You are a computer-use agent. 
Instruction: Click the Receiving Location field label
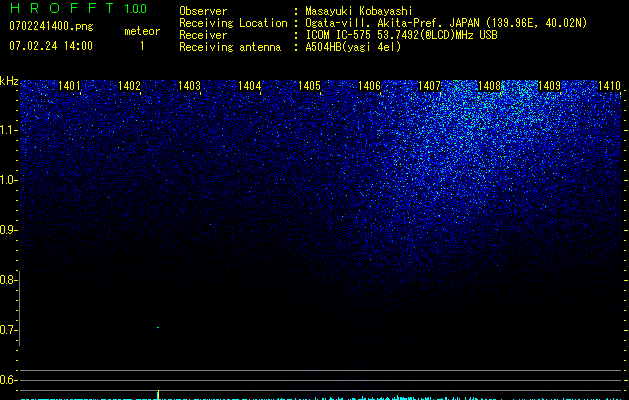pos(233,23)
